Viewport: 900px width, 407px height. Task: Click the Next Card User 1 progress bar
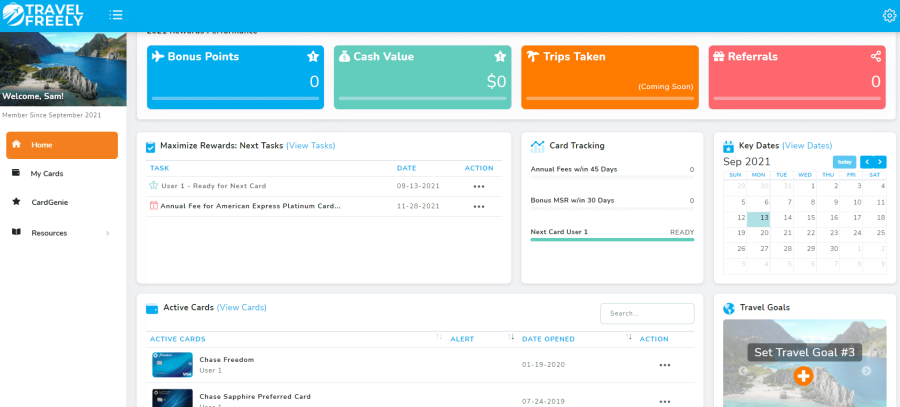(612, 239)
